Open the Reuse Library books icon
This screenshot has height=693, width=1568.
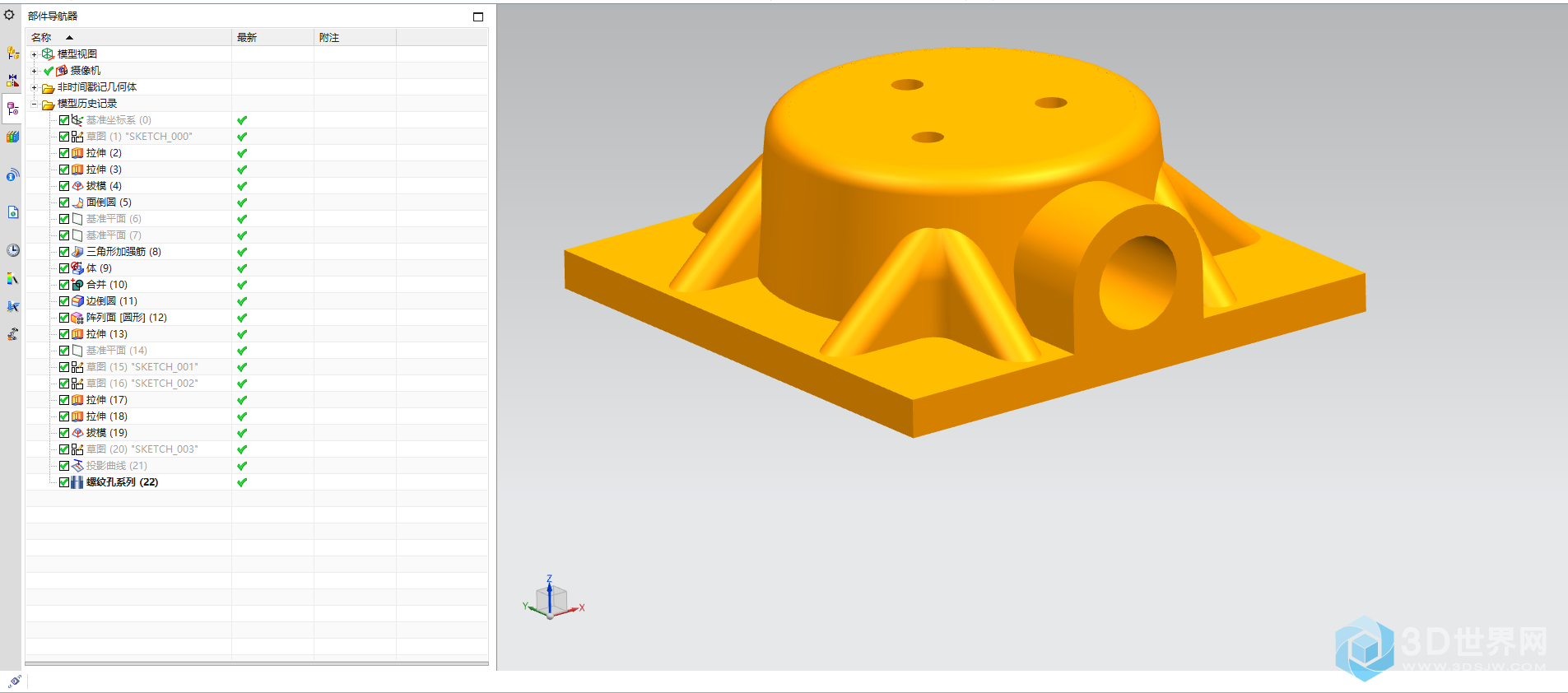(x=12, y=137)
